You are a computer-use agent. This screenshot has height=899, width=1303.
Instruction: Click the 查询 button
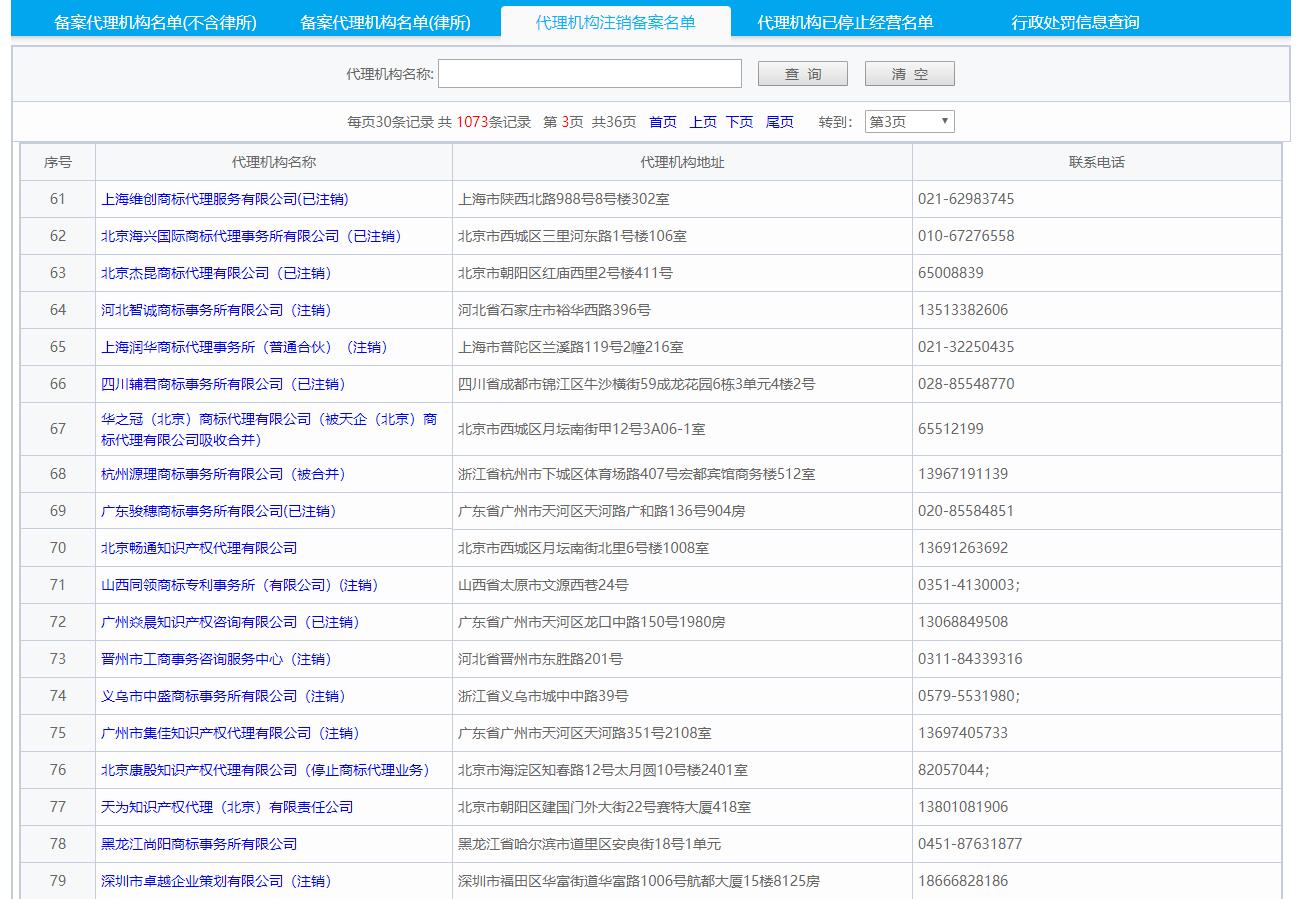tap(803, 74)
